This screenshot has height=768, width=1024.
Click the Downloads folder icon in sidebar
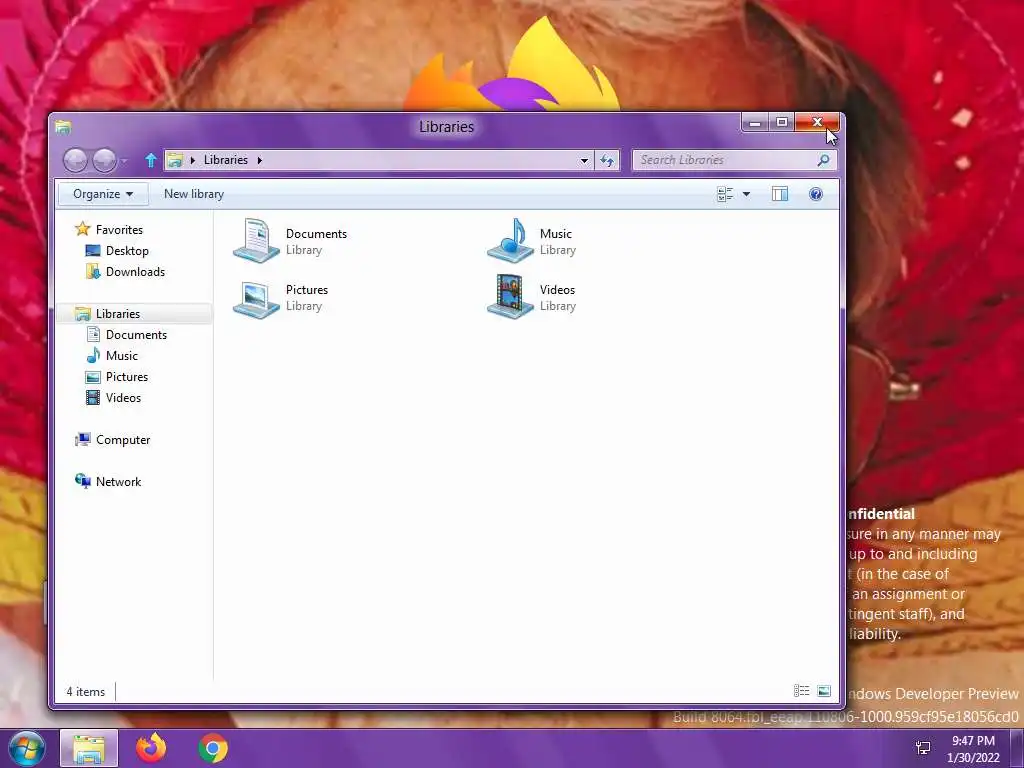[x=93, y=272]
